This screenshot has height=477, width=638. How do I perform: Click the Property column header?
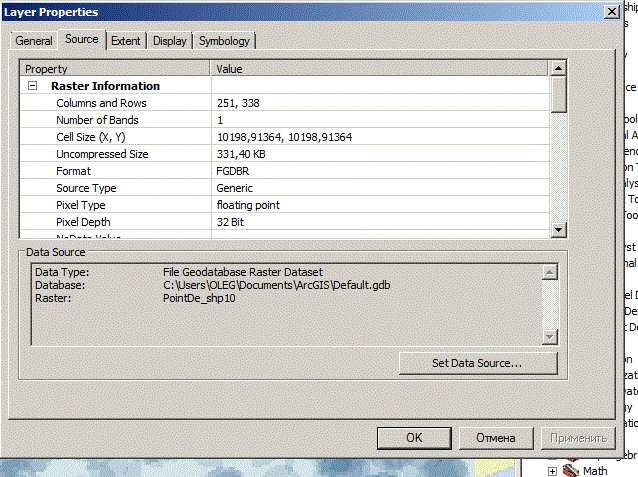[x=115, y=68]
